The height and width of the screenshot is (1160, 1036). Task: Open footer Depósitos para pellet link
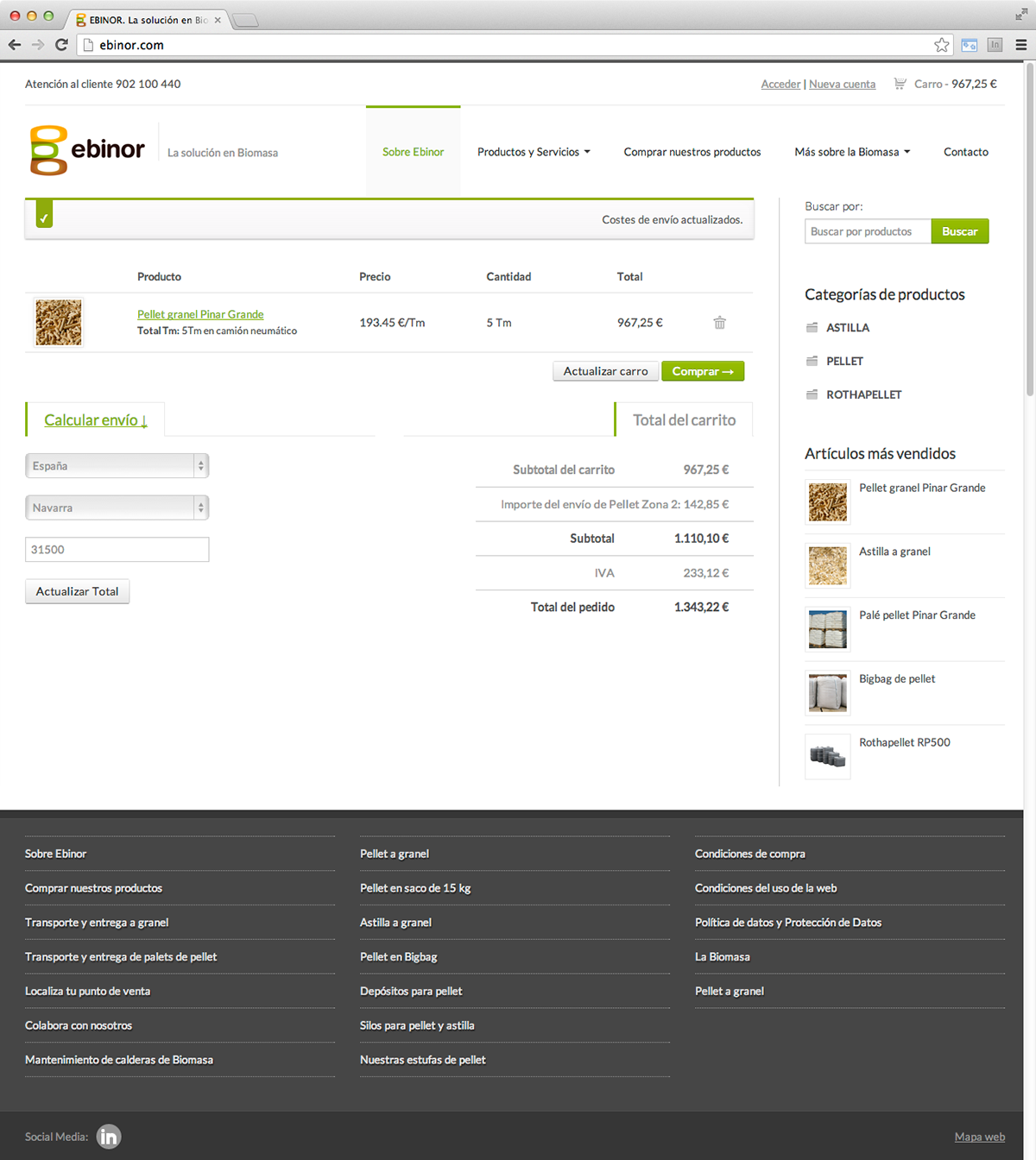coord(411,991)
